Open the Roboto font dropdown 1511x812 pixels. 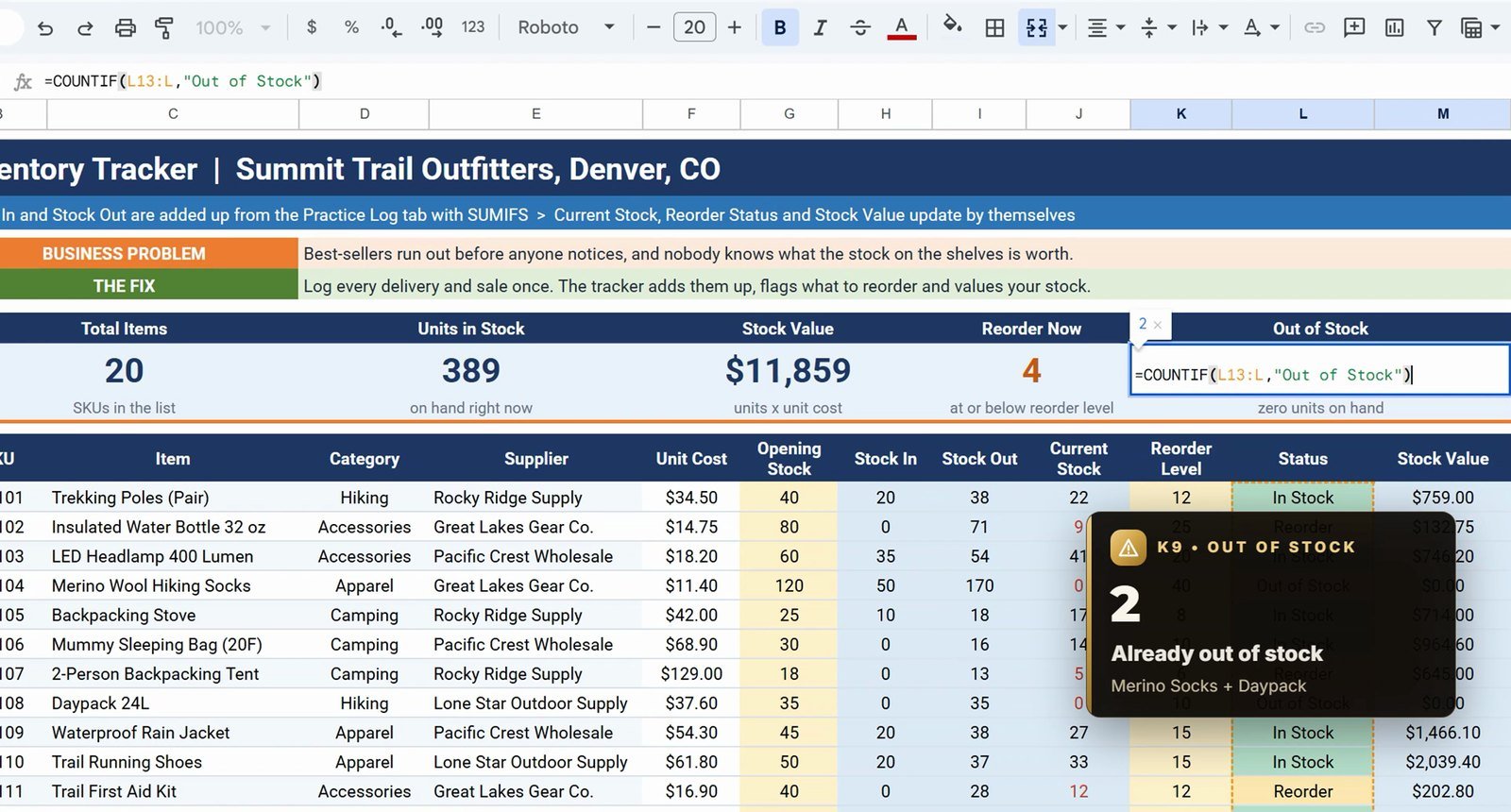click(566, 27)
